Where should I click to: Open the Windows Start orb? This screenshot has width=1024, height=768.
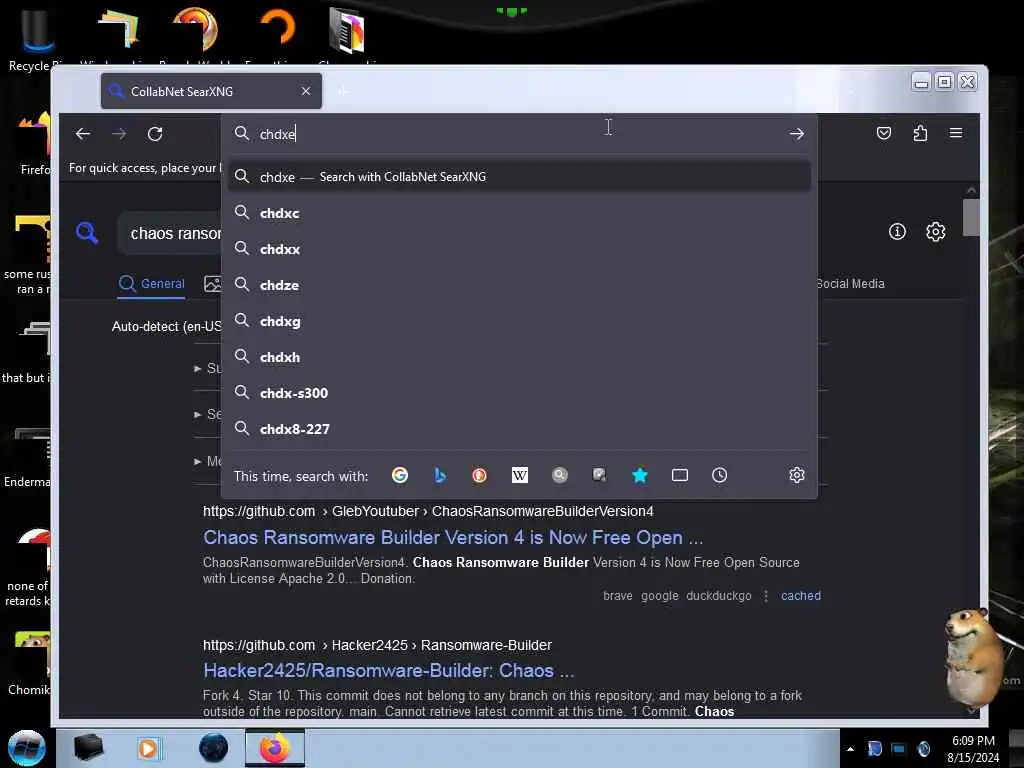point(27,748)
